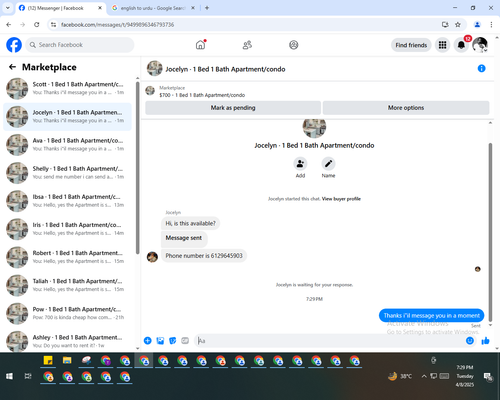The width and height of the screenshot is (500, 400).
Task: Open Scott's apartment conversation
Action: click(67, 88)
